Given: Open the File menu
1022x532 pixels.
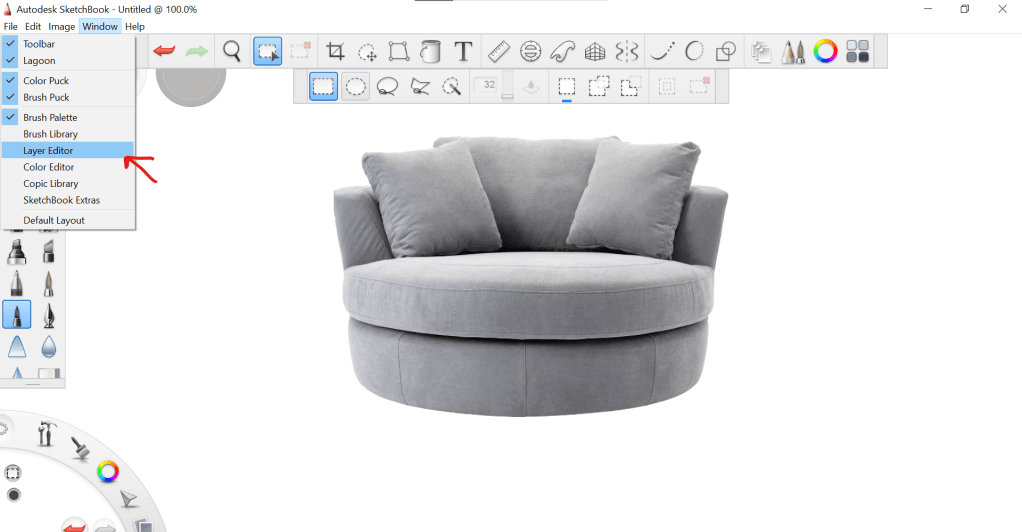Looking at the screenshot, I should (10, 26).
